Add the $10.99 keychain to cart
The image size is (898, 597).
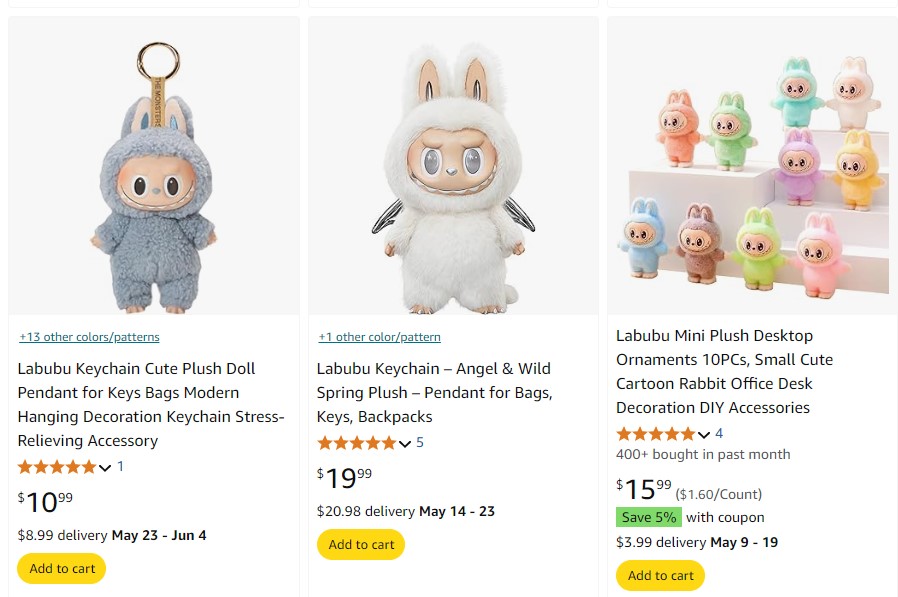click(62, 569)
